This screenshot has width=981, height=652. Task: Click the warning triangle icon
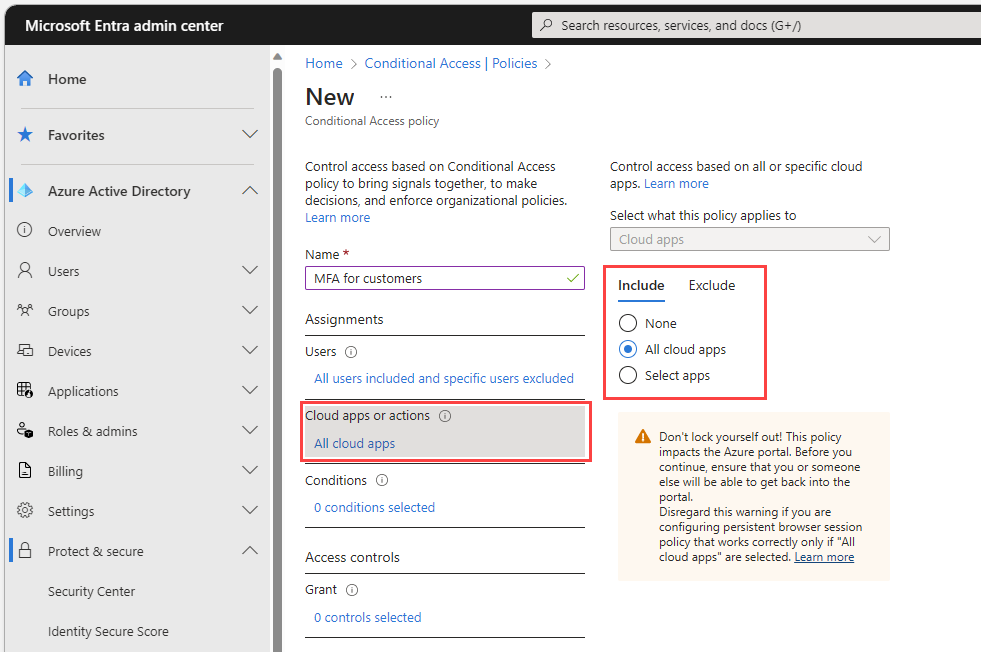pos(643,437)
